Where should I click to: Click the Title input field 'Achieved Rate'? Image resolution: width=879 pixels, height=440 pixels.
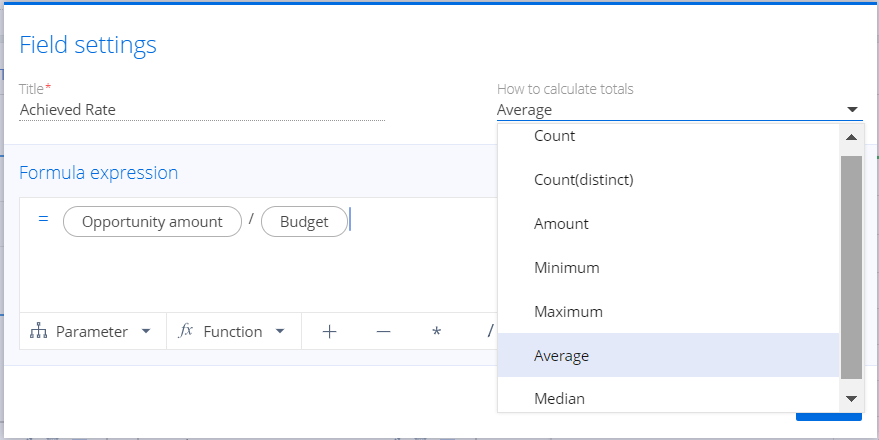pyautogui.click(x=202, y=110)
